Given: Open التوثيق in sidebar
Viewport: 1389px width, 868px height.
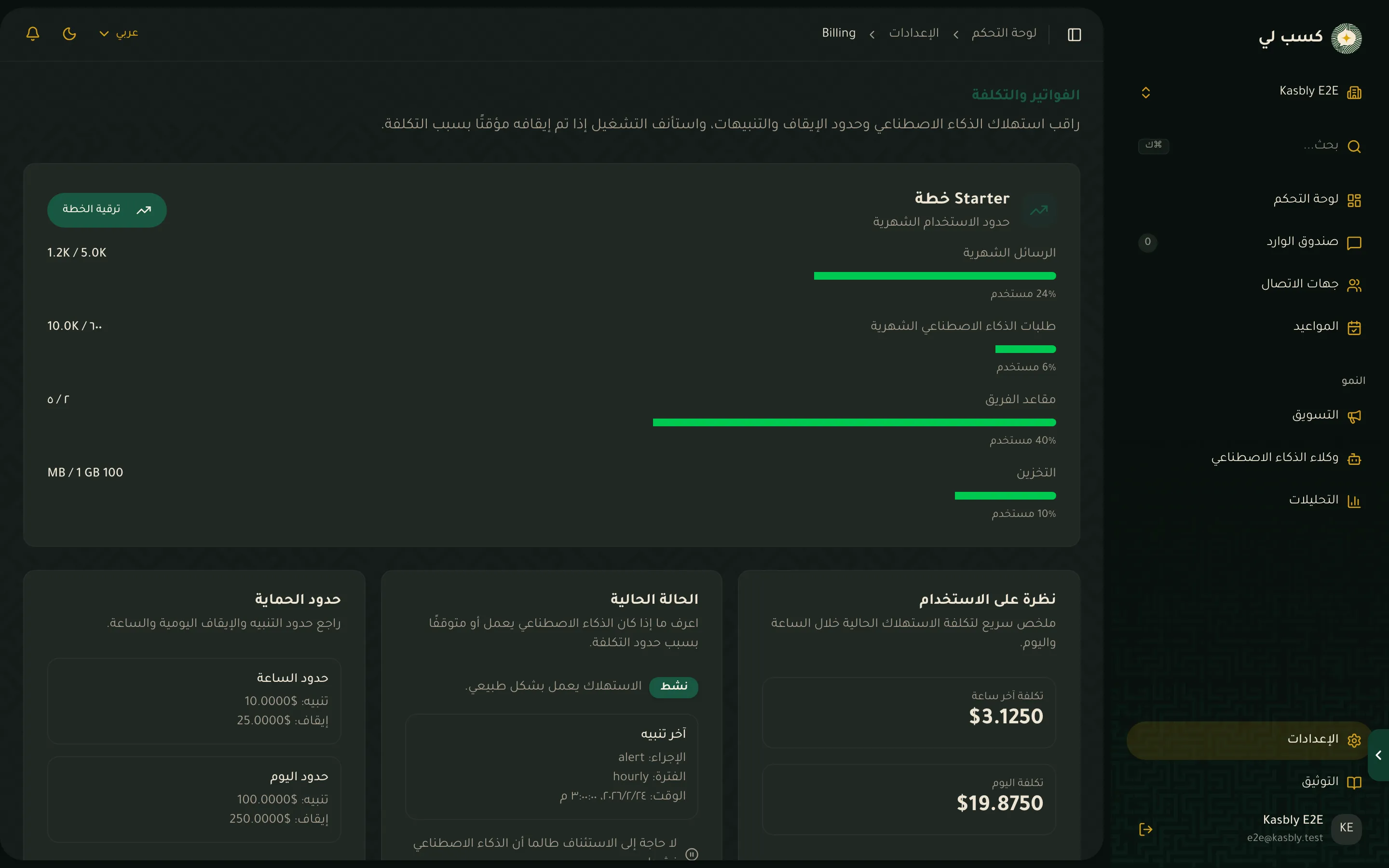Looking at the screenshot, I should (1251, 783).
